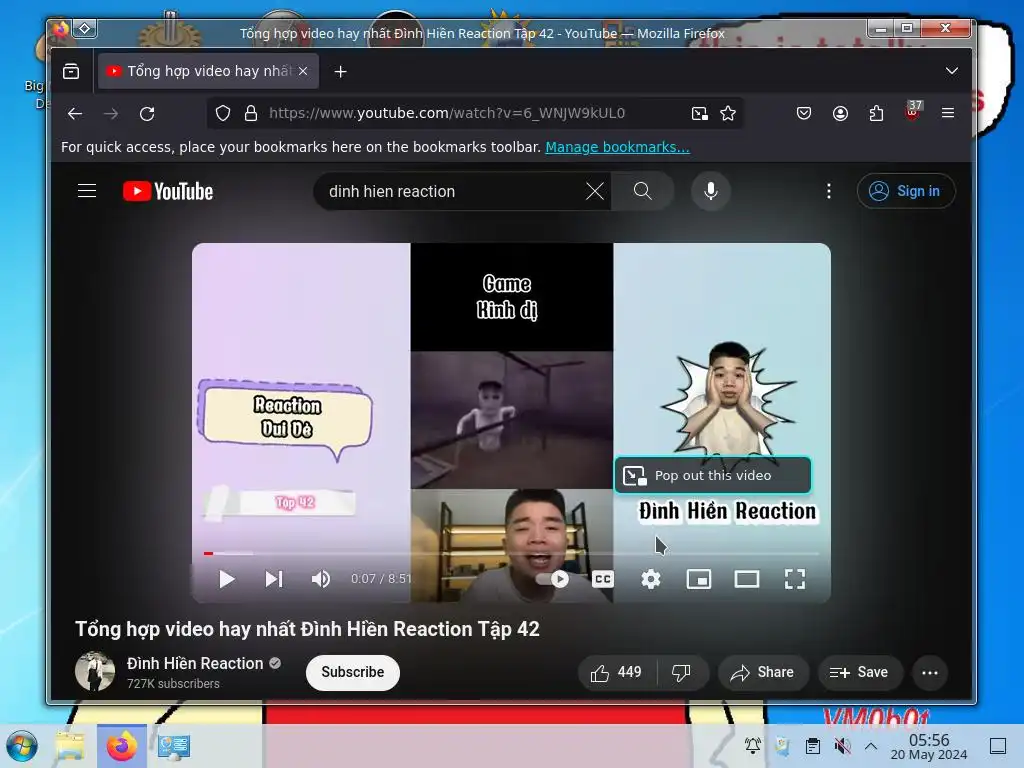
Task: Click Pop out this video tooltip
Action: 712,475
